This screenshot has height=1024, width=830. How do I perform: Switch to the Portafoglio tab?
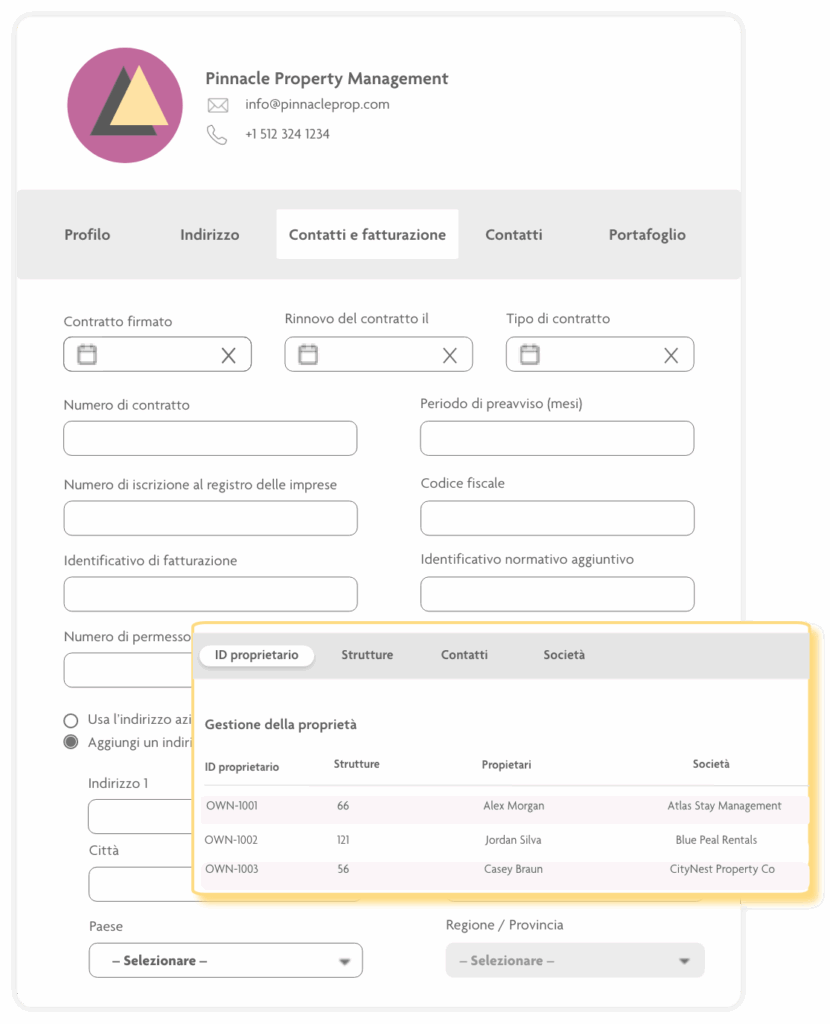click(647, 235)
